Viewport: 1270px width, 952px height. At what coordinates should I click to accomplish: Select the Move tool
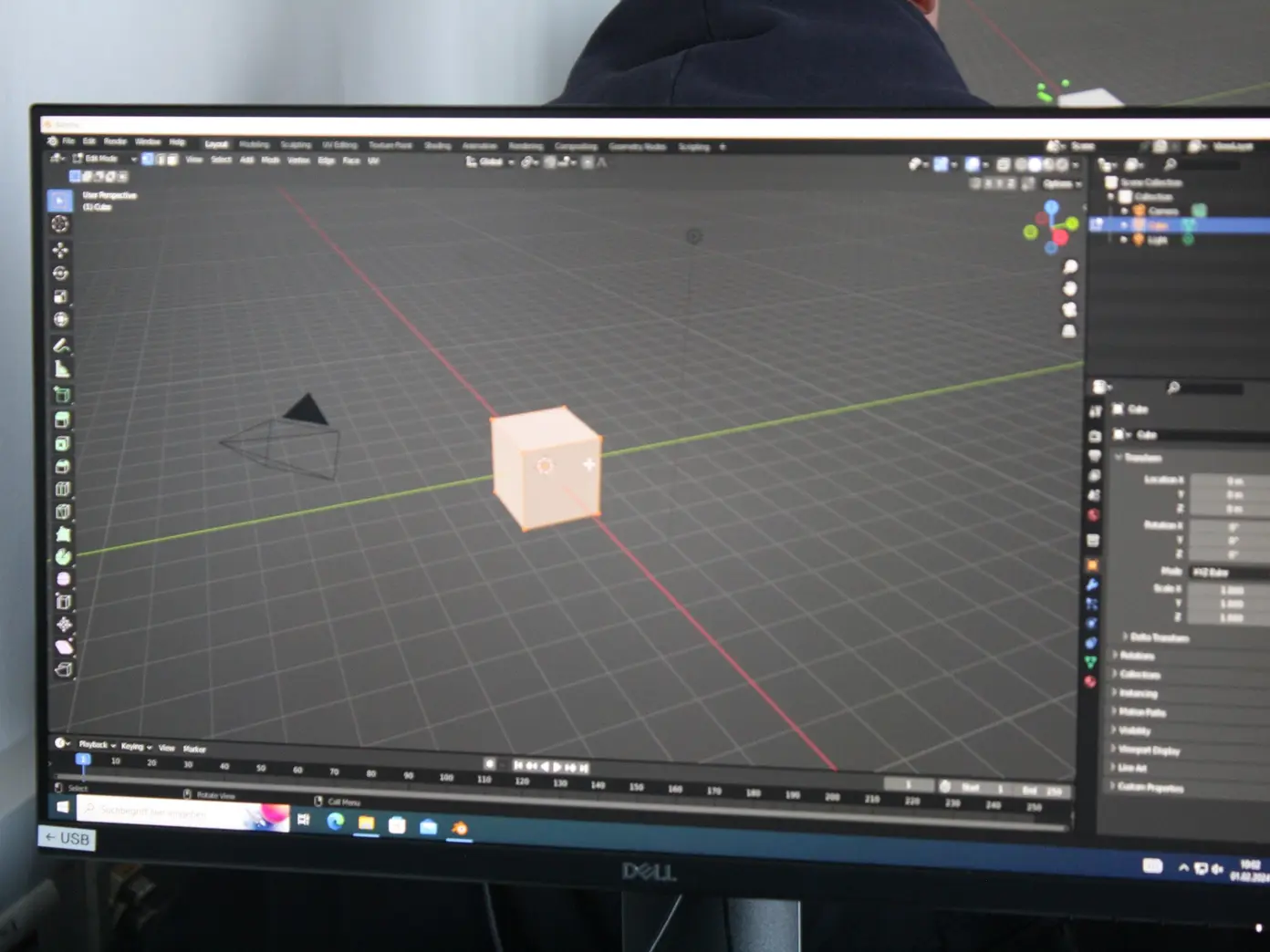[60, 250]
